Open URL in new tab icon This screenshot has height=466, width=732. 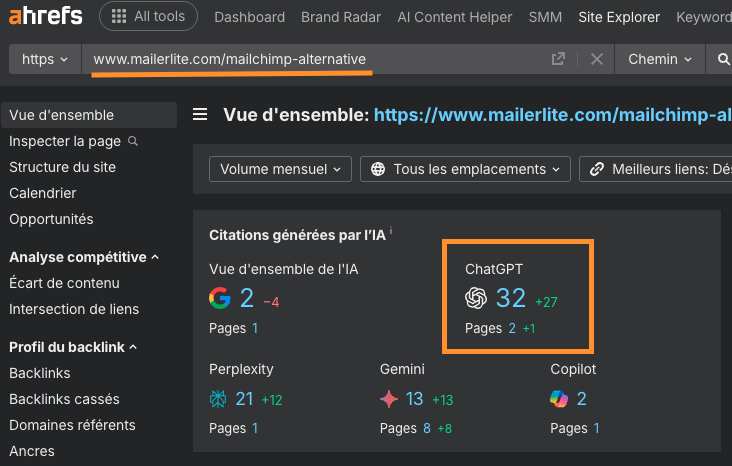click(x=558, y=59)
